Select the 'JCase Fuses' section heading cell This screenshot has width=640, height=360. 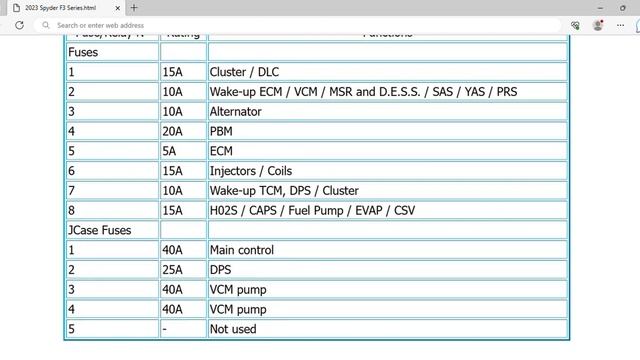point(113,230)
